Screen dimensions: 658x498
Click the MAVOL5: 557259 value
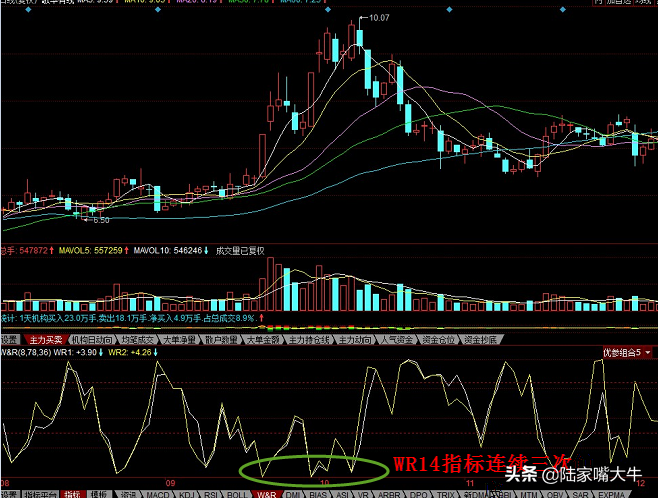[93, 250]
